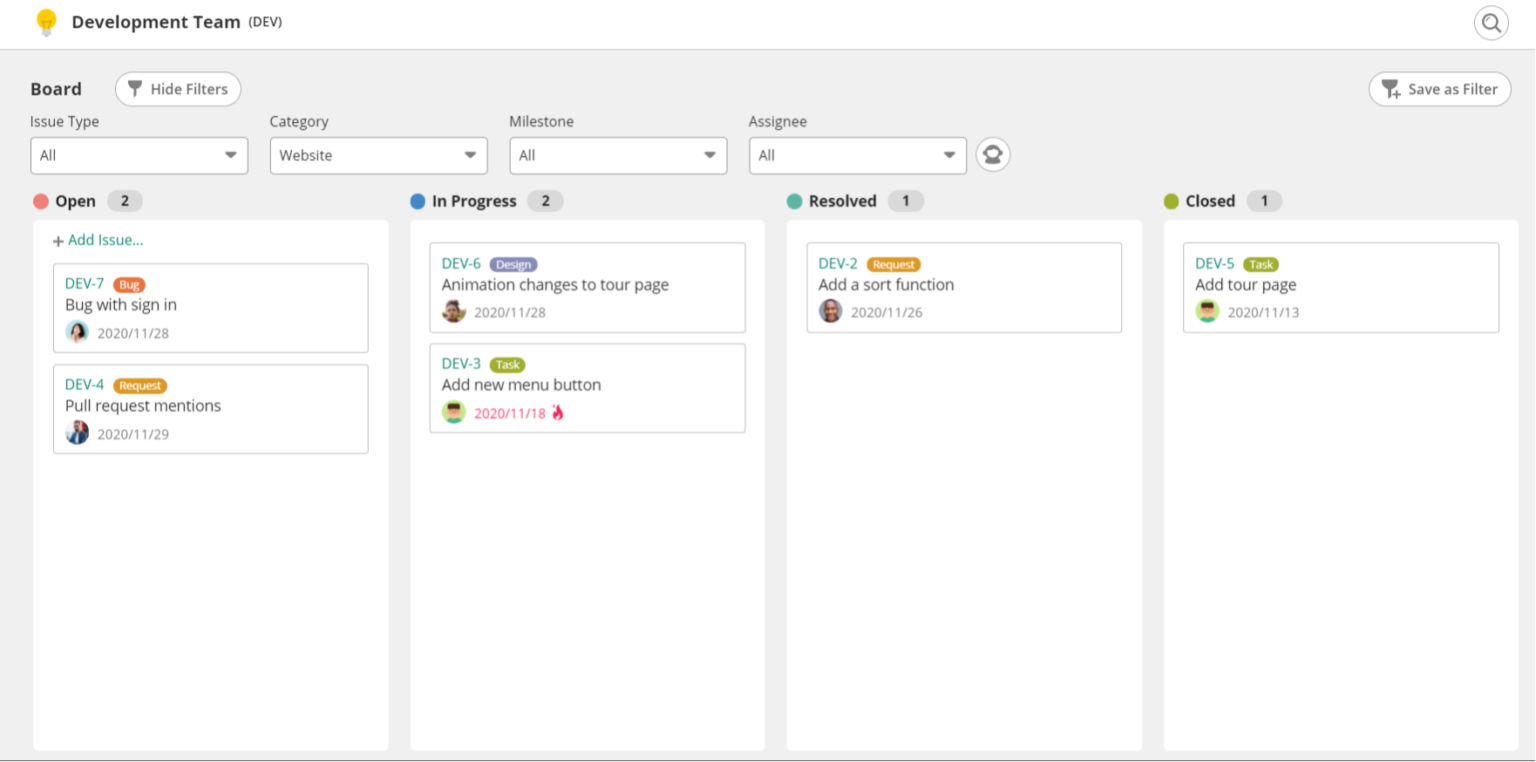Click the Request tag on DEV-2
The image size is (1536, 762).
[x=893, y=265]
